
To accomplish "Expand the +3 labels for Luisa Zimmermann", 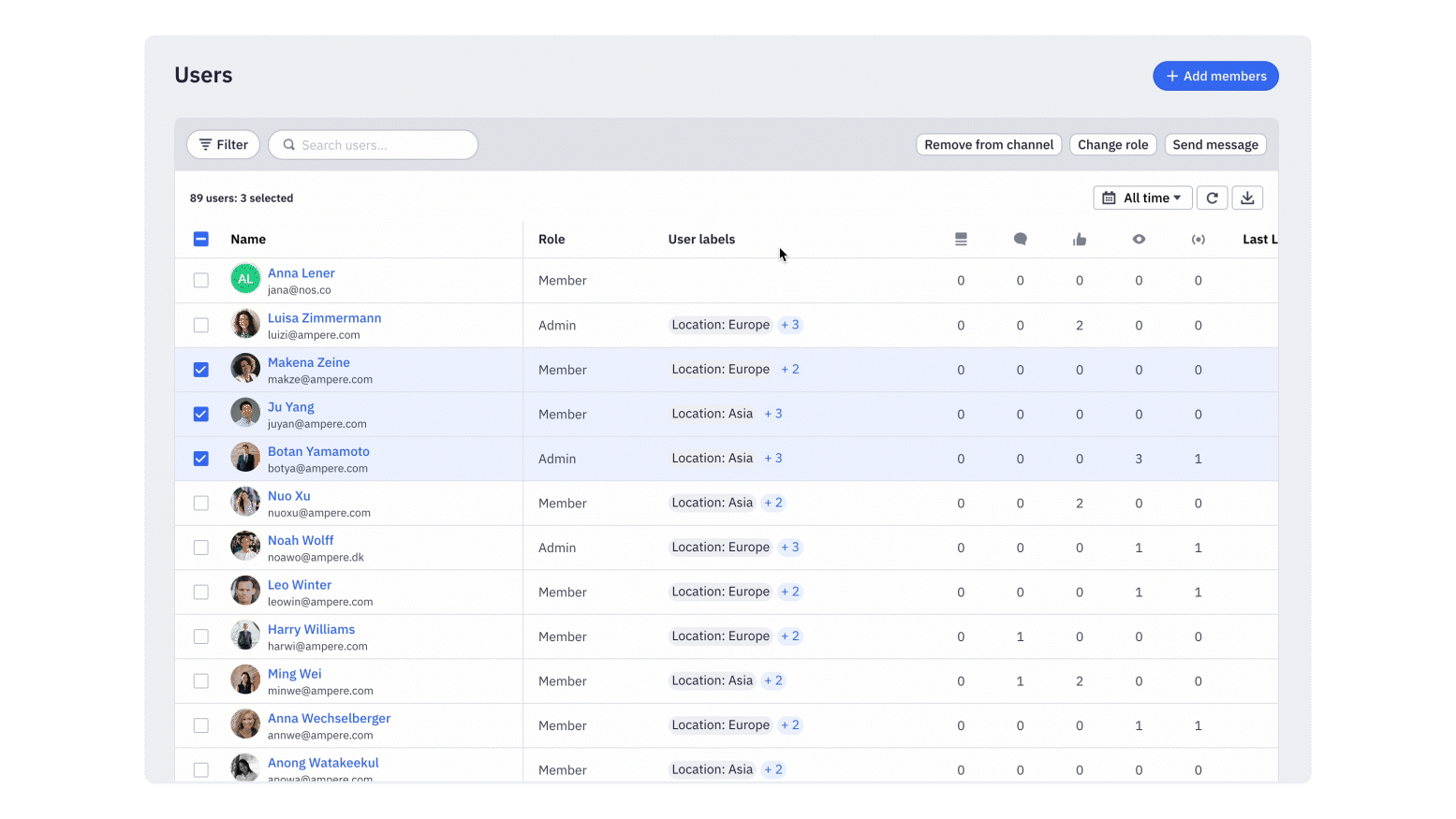I will 790,325.
